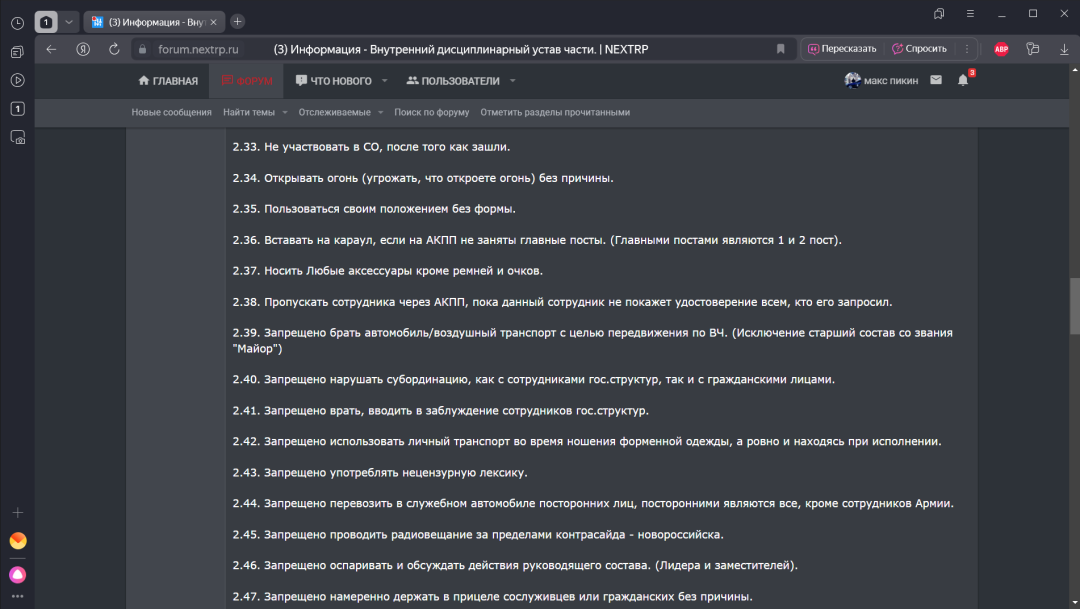
Task: Open the 'Пользователи' navigation item
Action: coord(452,81)
